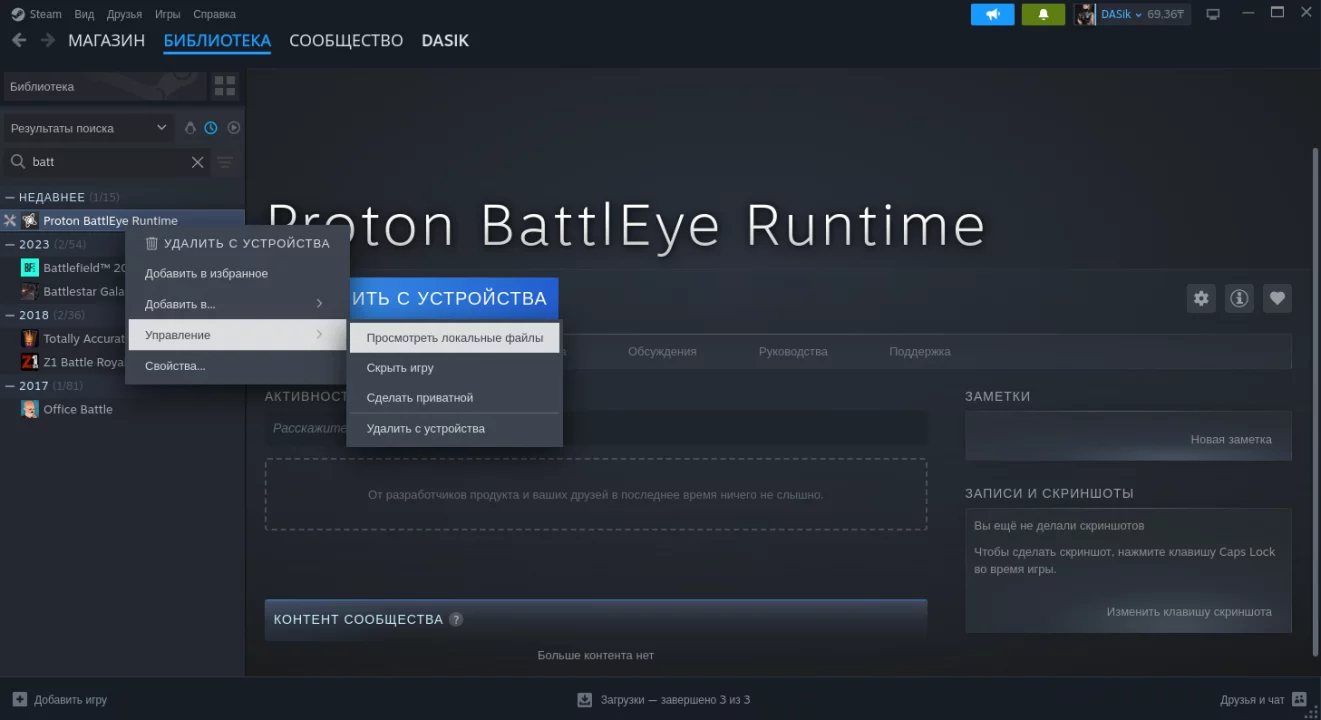The width and height of the screenshot is (1321, 720).
Task: Switch to Big Picture mode icon
Action: [1213, 14]
